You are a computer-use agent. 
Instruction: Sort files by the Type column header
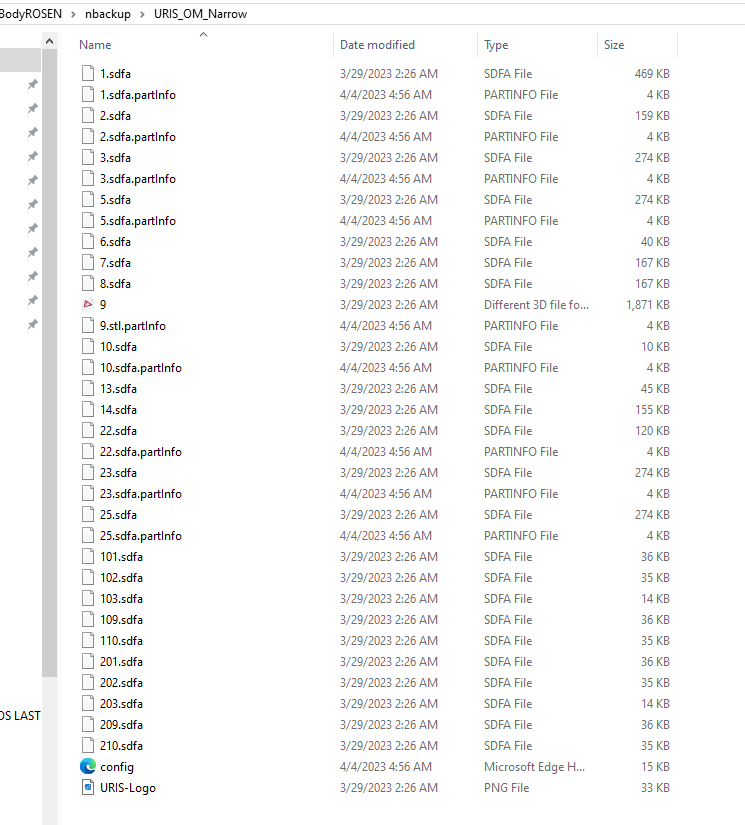click(496, 45)
